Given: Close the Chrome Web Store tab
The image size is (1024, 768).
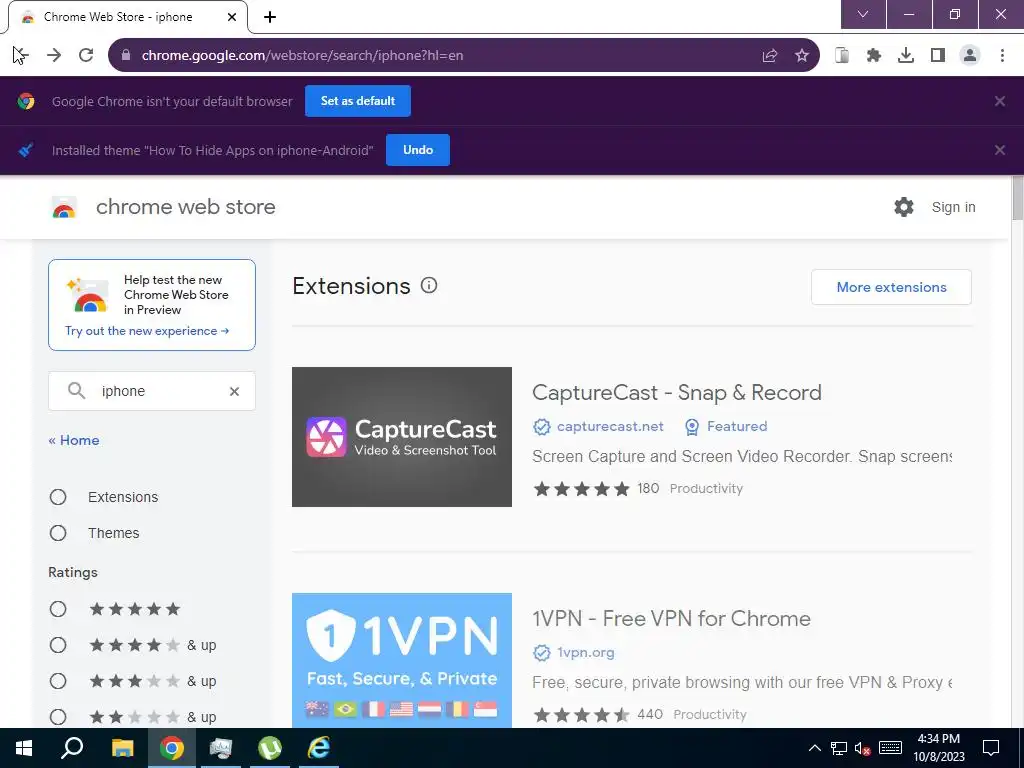Looking at the screenshot, I should pos(232,17).
